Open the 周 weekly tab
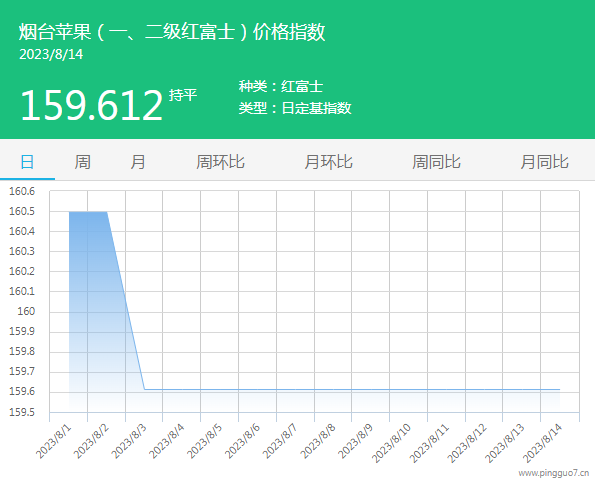This screenshot has width=595, height=485. click(82, 162)
